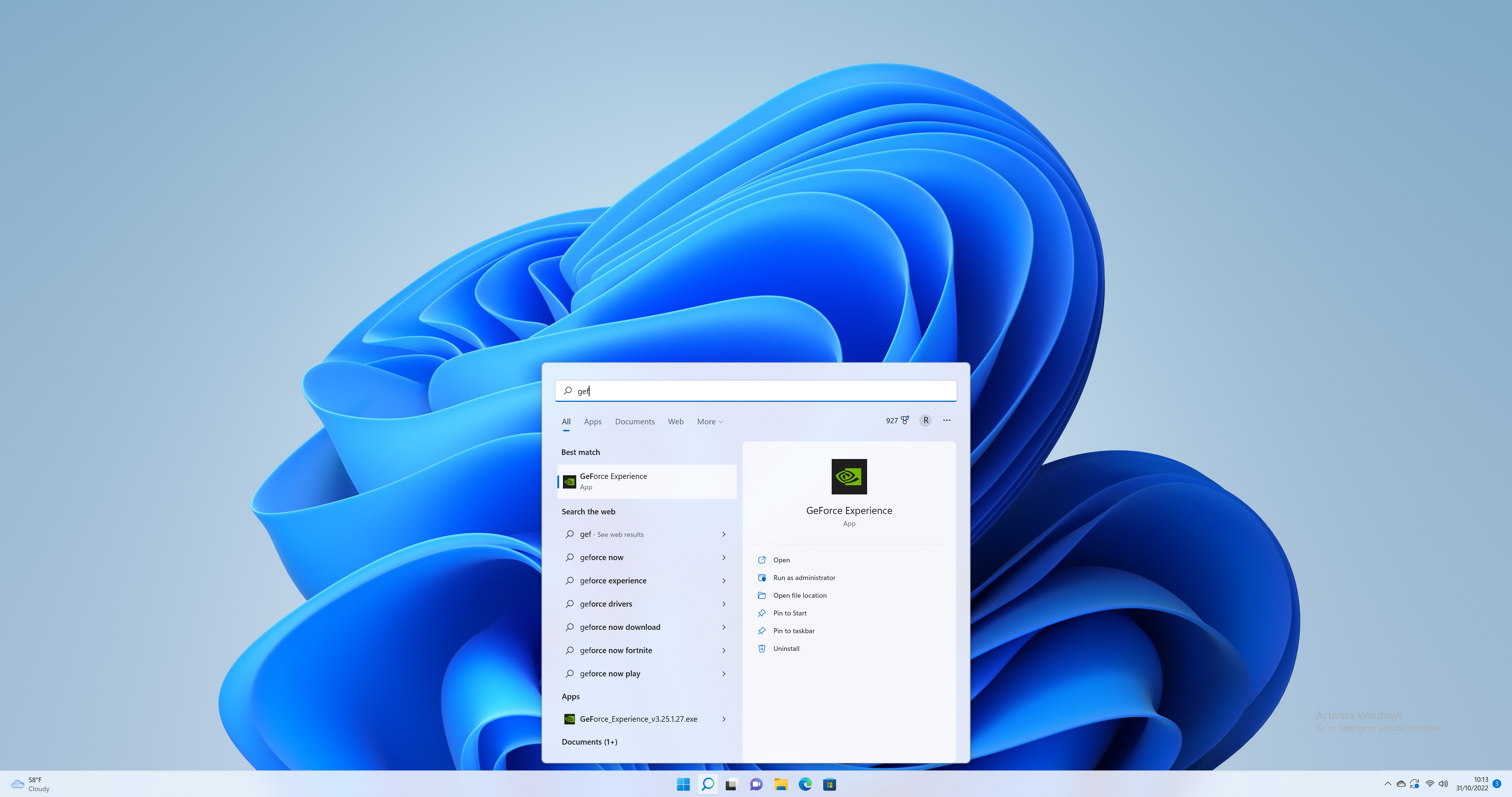Click the Uninstall trash icon
The image size is (1512, 797).
tap(762, 648)
